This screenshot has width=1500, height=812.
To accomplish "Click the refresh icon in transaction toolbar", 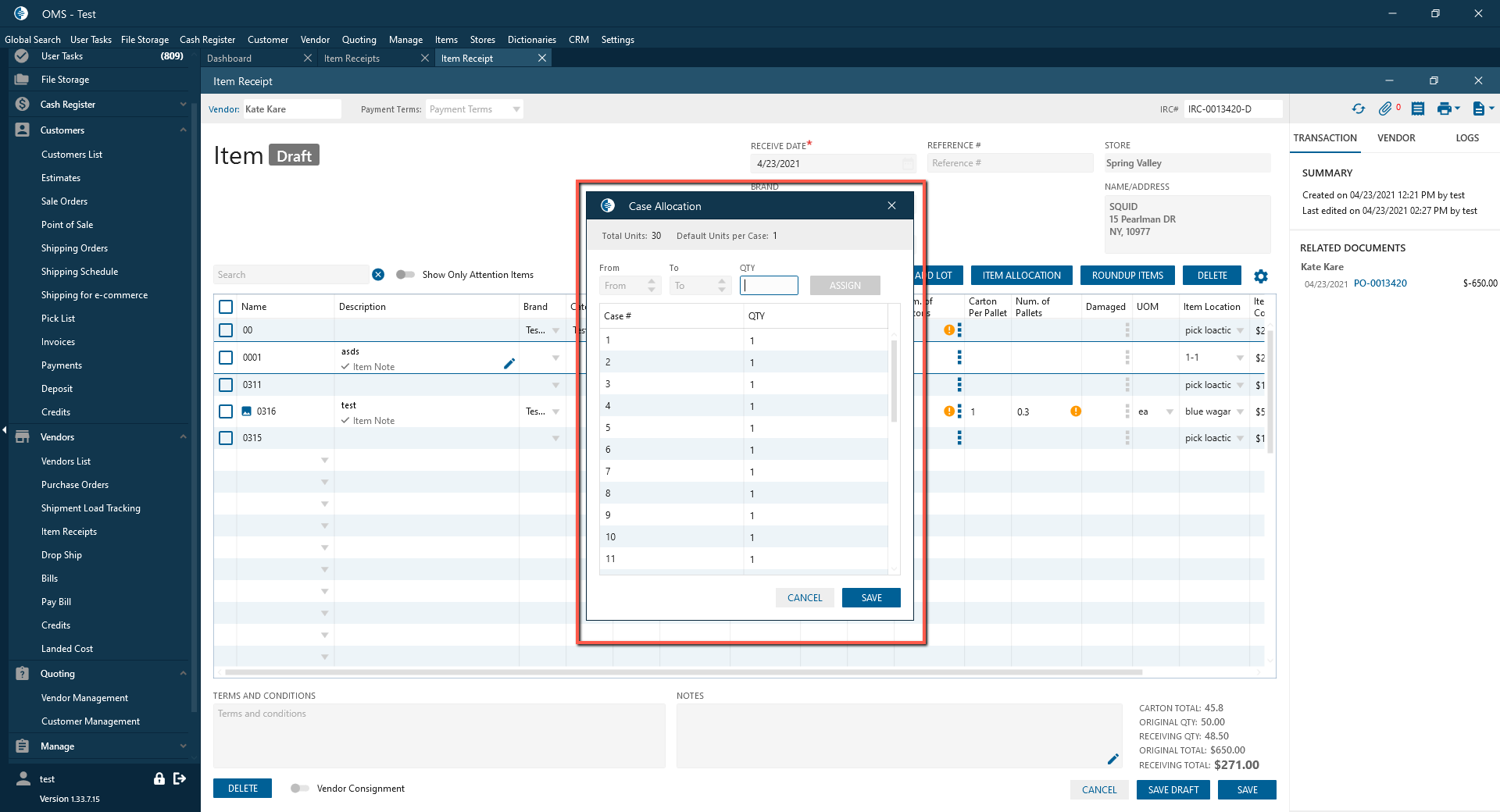I will point(1359,109).
